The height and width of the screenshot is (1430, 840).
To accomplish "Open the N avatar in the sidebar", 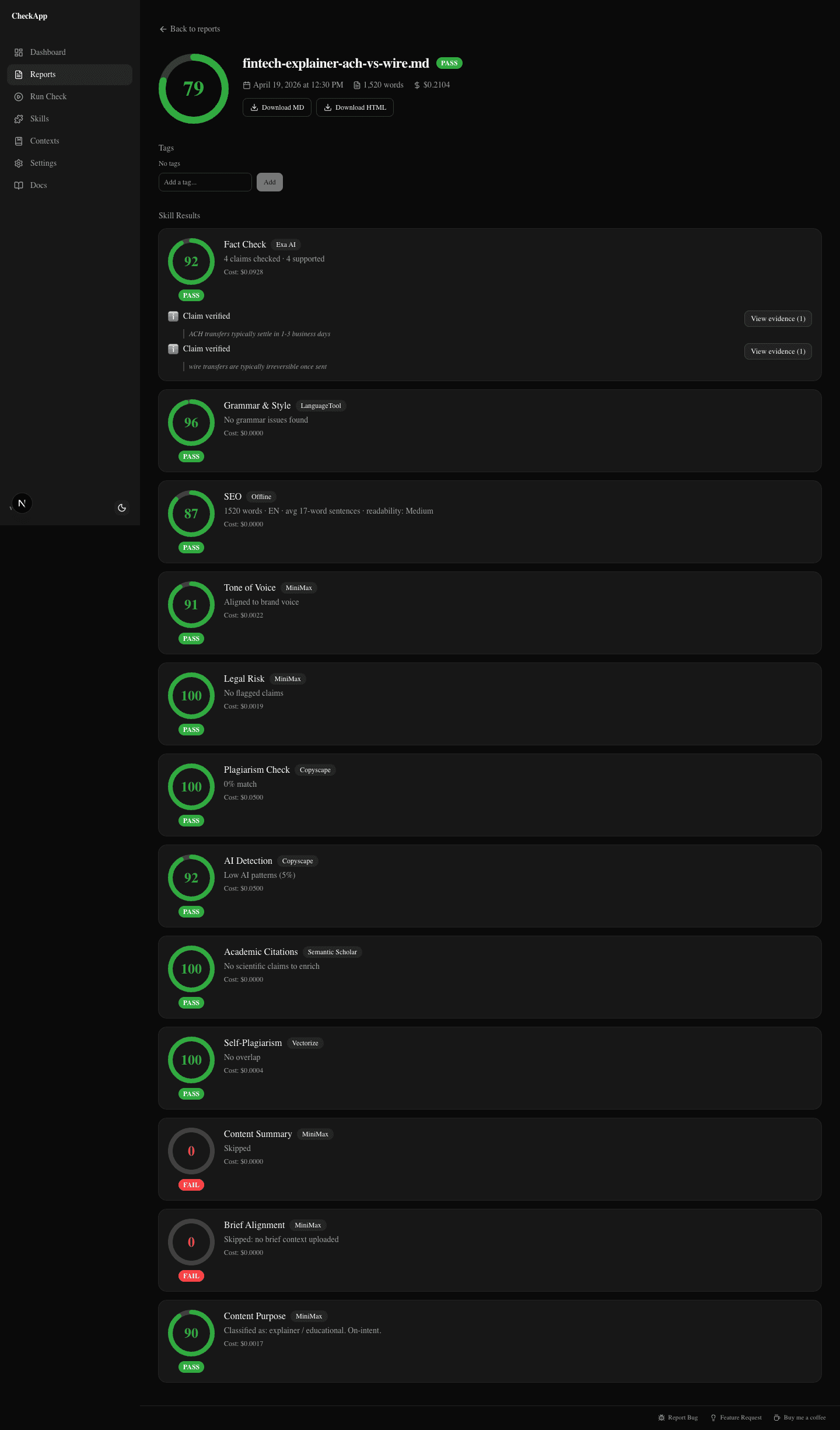I will click(x=22, y=503).
